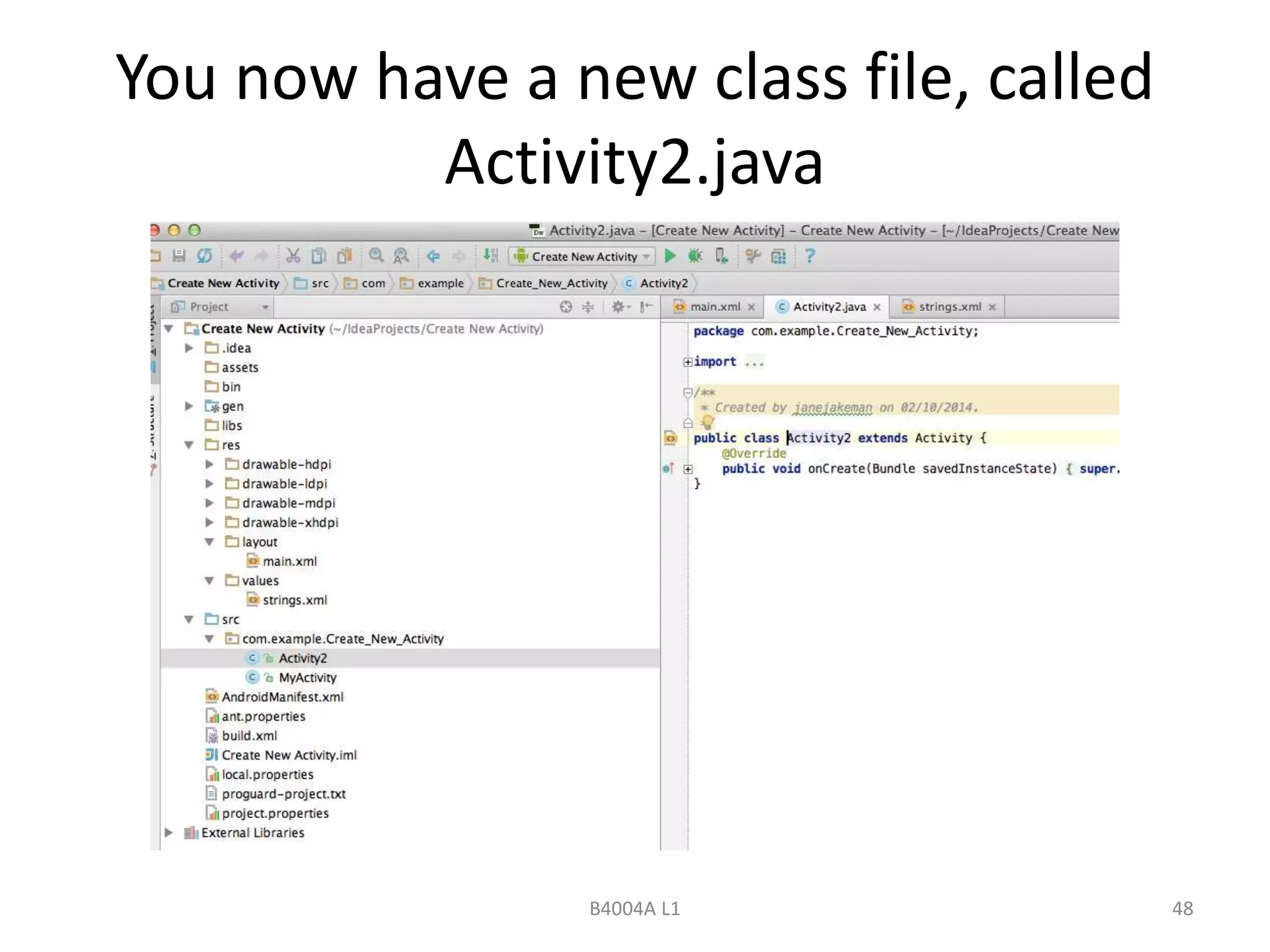Image resolution: width=1270 pixels, height=952 pixels.
Task: Click the Paste clipboard icon
Action: pos(345,255)
